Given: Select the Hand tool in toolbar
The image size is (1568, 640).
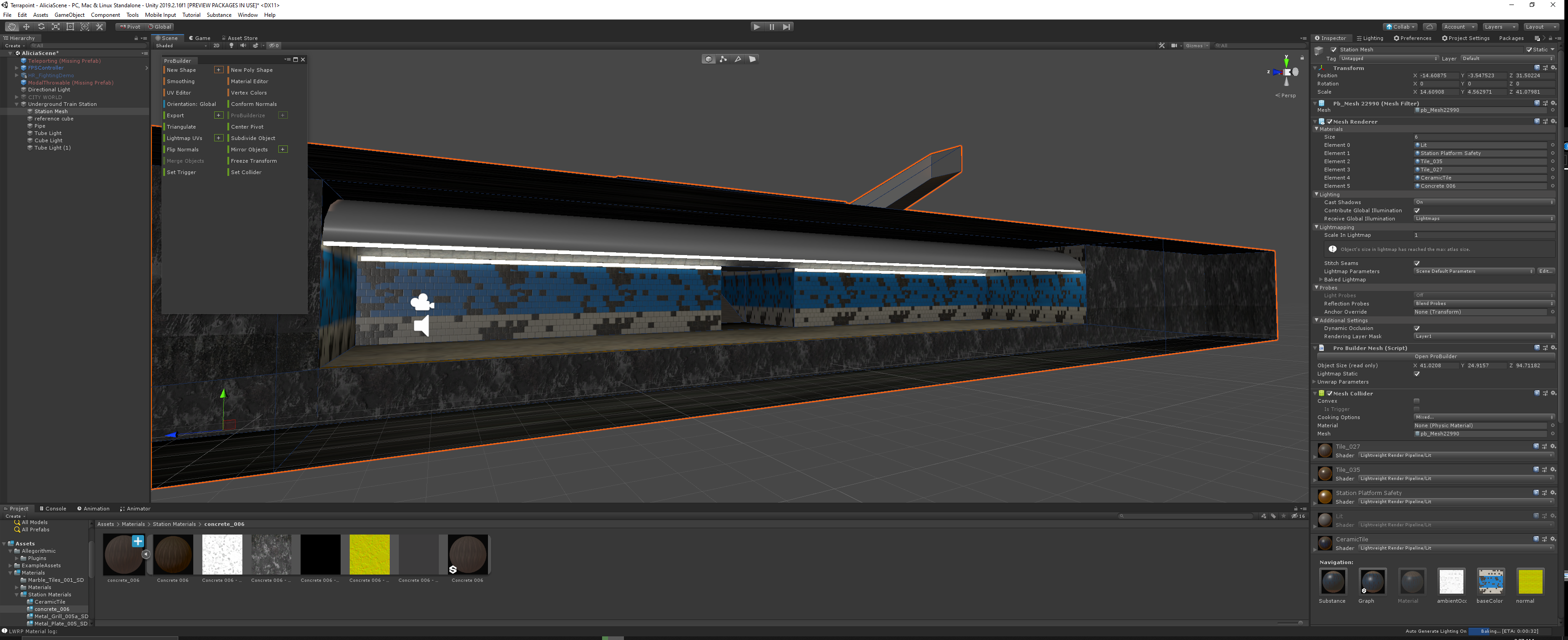Looking at the screenshot, I should tap(11, 27).
